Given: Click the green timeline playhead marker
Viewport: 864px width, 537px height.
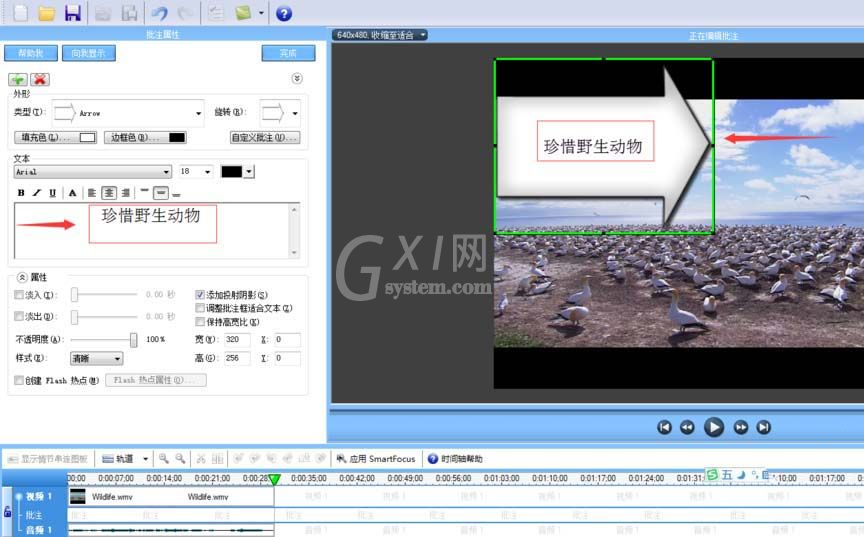Looking at the screenshot, I should coord(274,480).
